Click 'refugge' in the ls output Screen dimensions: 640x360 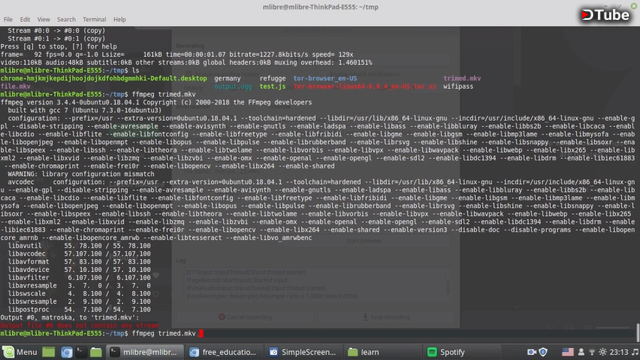272,78
